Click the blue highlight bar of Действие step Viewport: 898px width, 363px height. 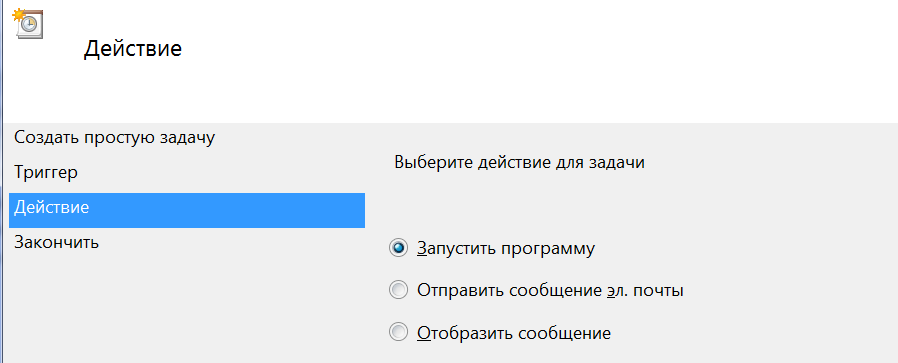[x=187, y=210]
